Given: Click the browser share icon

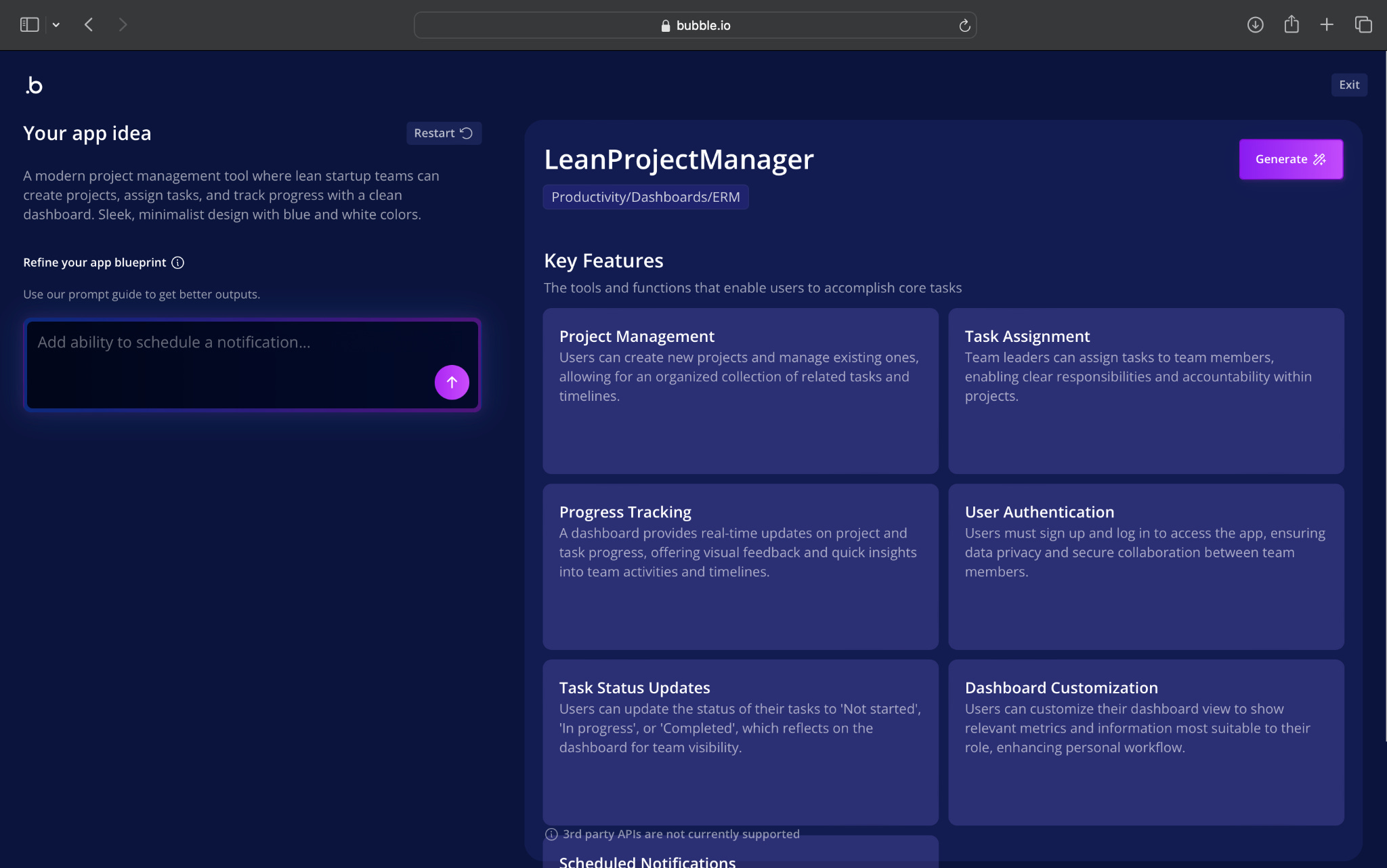Looking at the screenshot, I should [1292, 25].
